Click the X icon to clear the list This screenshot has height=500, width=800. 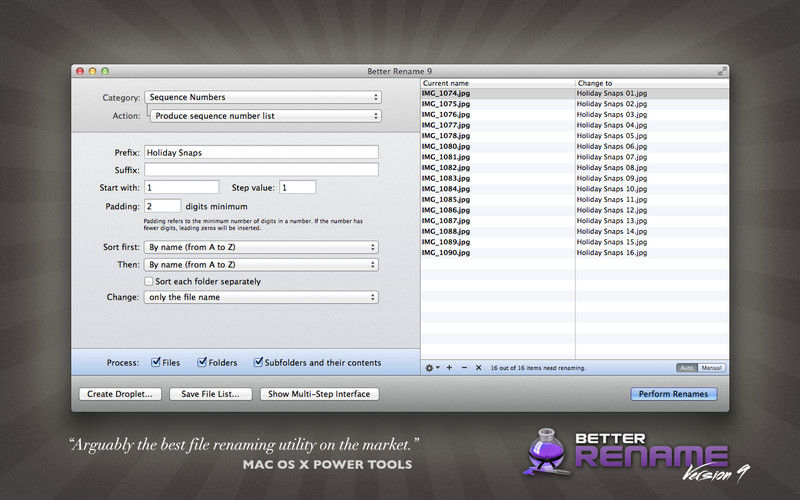click(x=478, y=367)
